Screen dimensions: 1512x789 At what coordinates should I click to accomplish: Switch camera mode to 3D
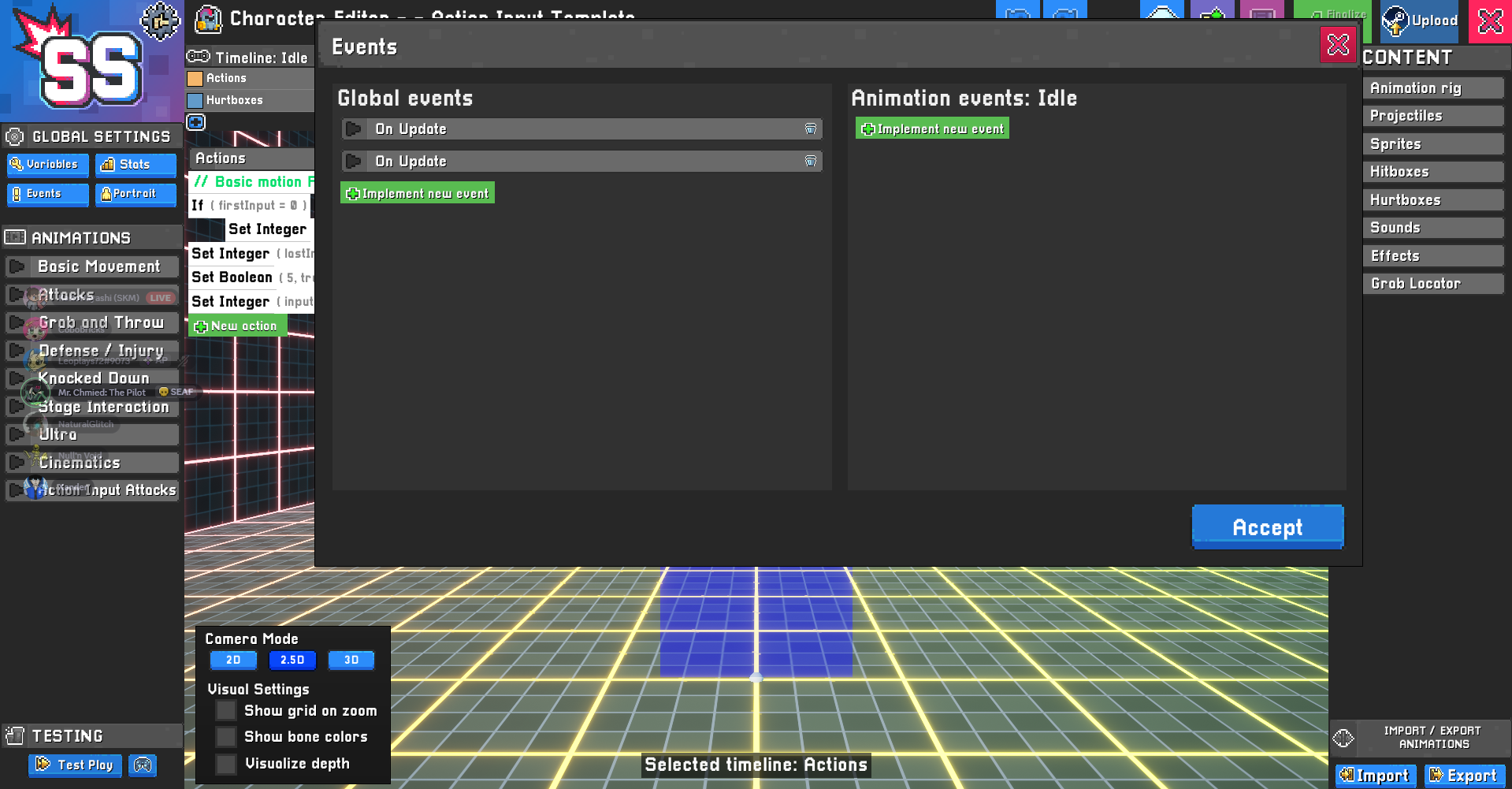click(x=351, y=661)
